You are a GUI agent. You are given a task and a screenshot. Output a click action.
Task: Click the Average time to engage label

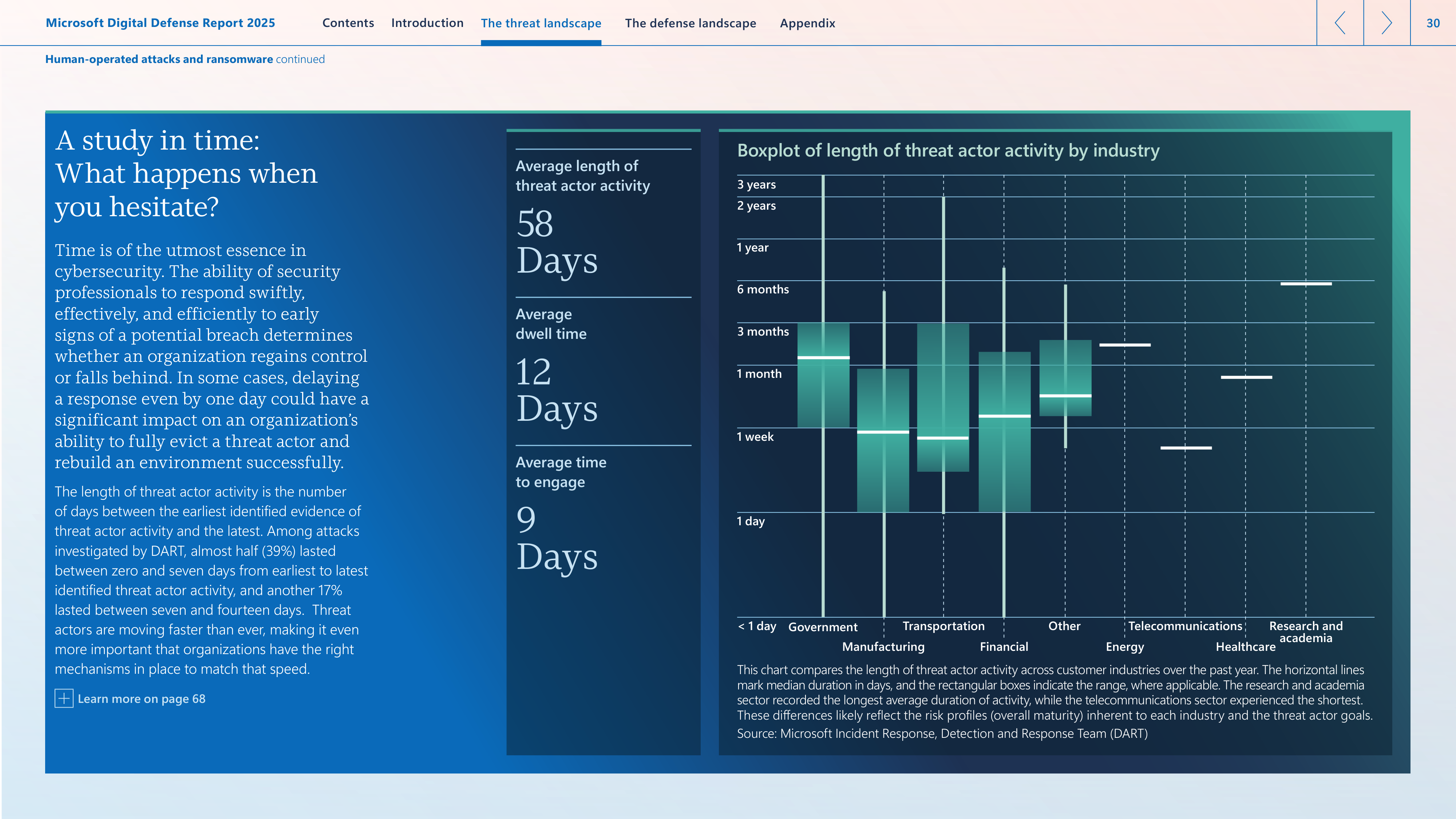pos(561,472)
